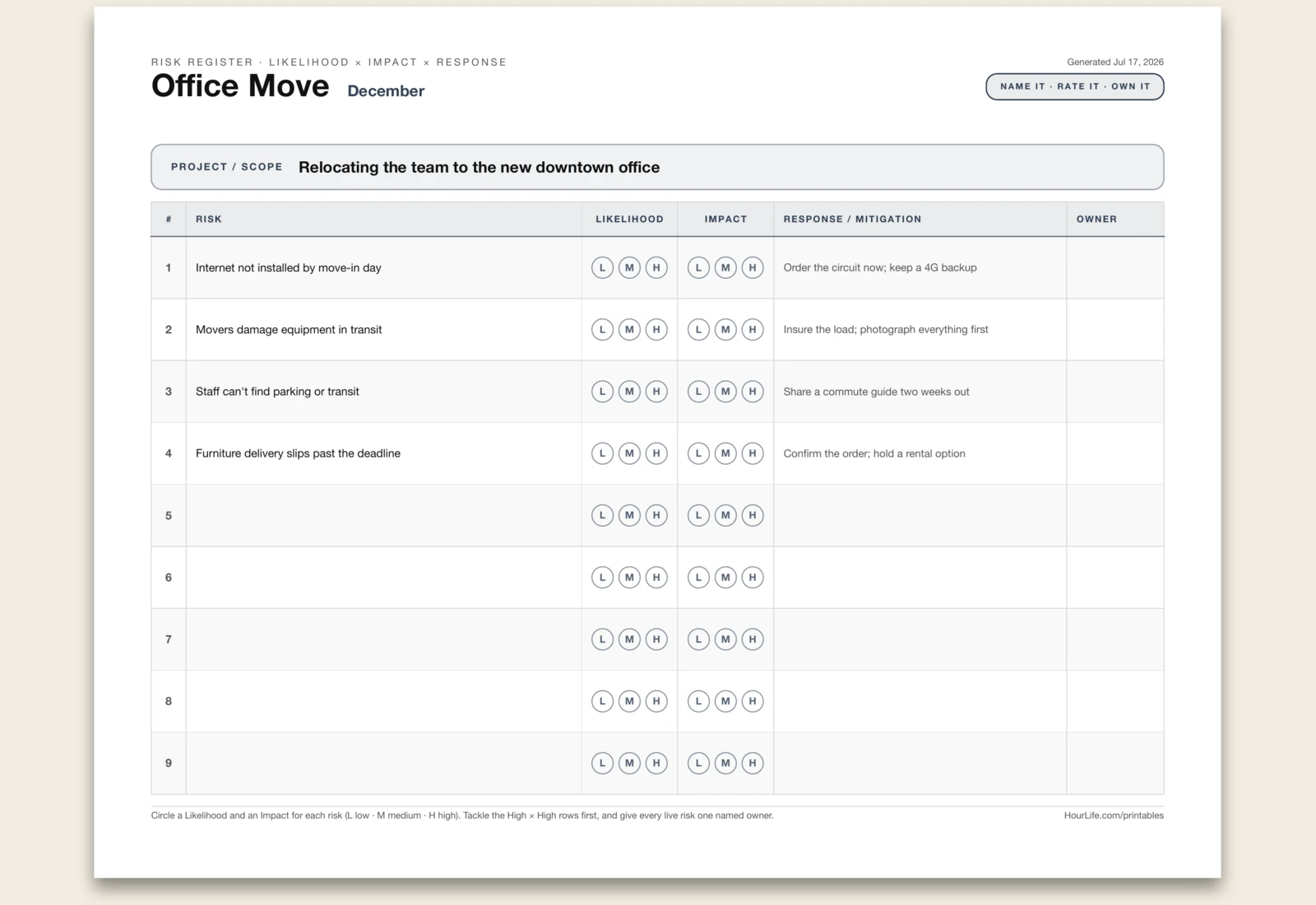Screen dimensions: 1316x905
Task: Select the Project / Scope description field
Action: click(657, 167)
